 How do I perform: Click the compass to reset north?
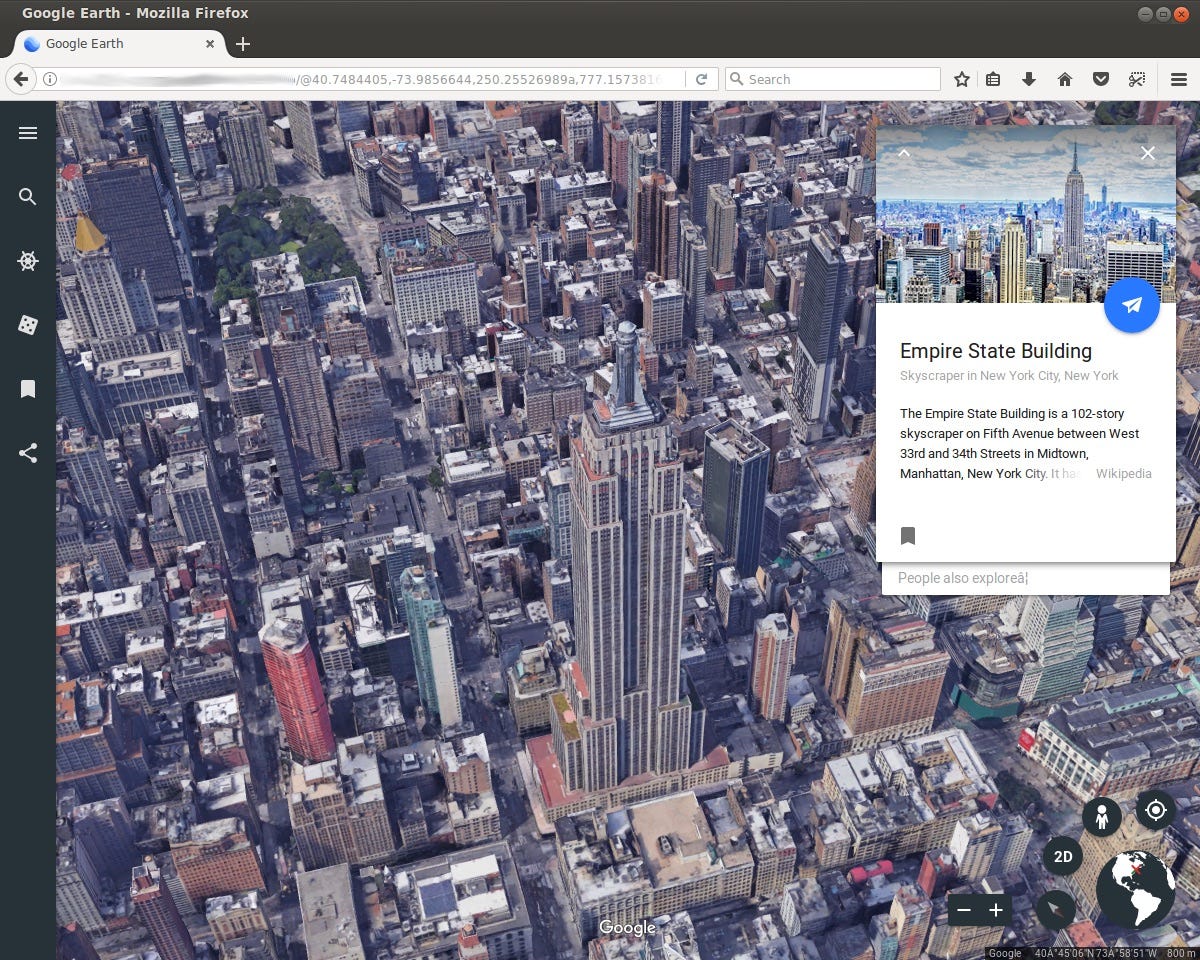[1056, 910]
